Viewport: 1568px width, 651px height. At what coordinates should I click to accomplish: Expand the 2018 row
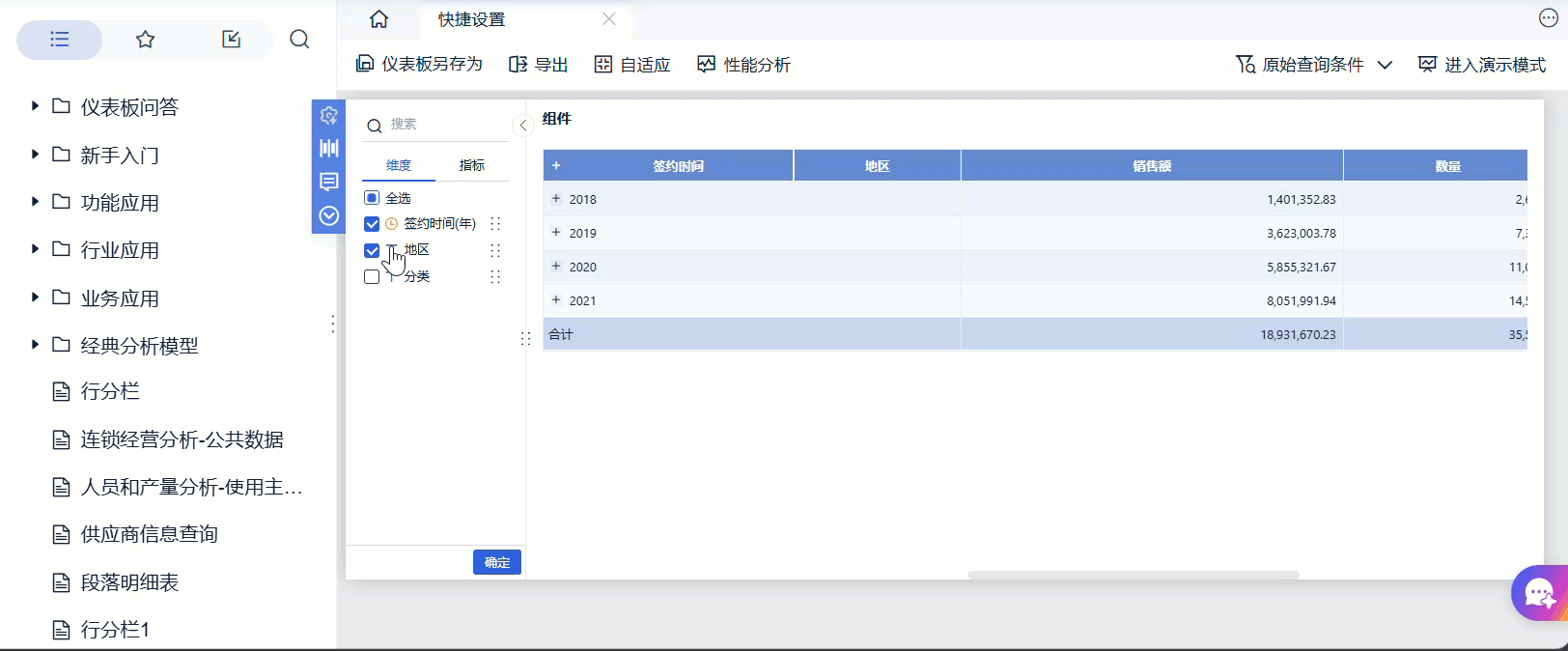(556, 199)
